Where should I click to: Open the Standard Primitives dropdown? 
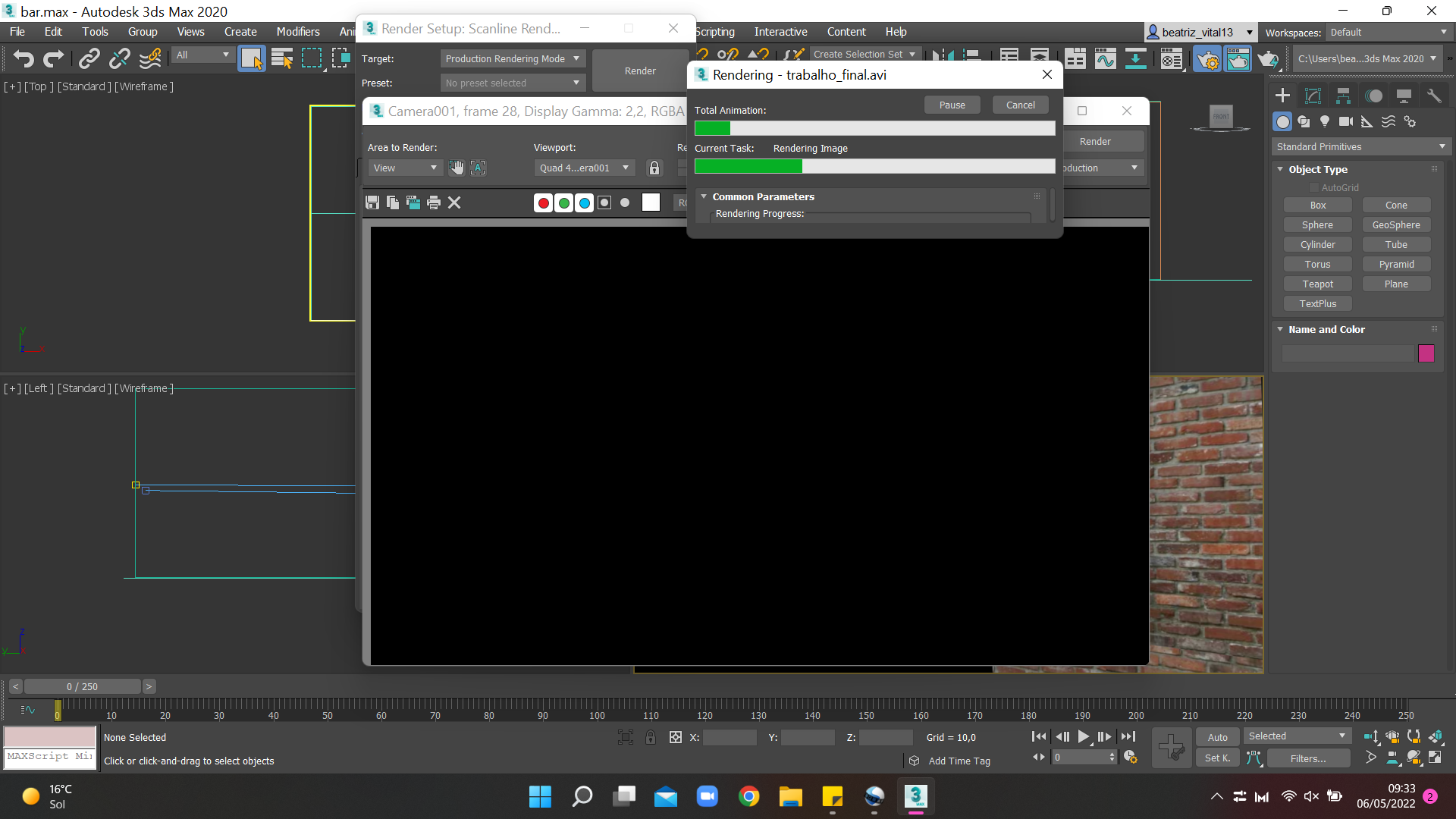coord(1361,146)
